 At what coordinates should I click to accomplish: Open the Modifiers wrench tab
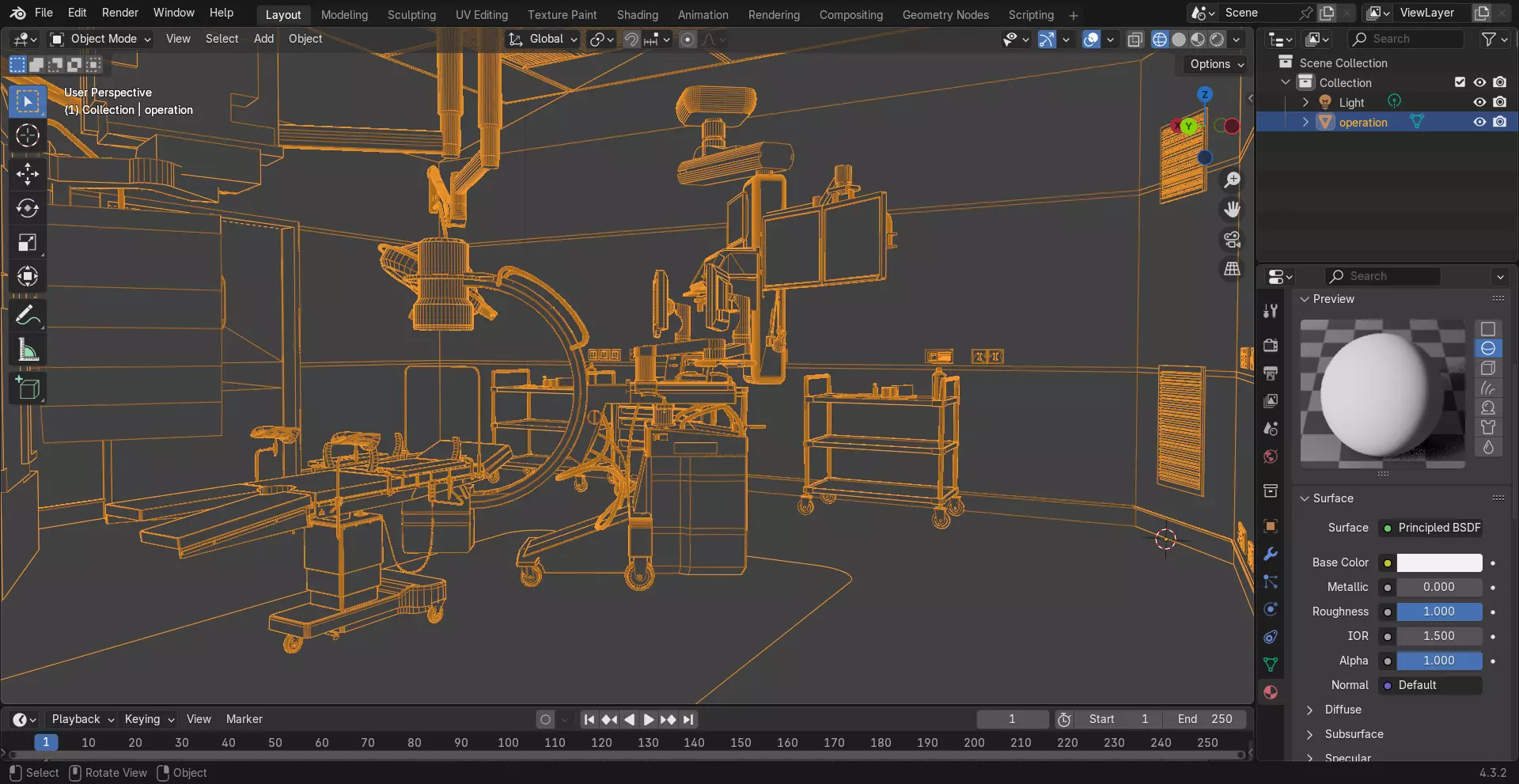pyautogui.click(x=1271, y=554)
